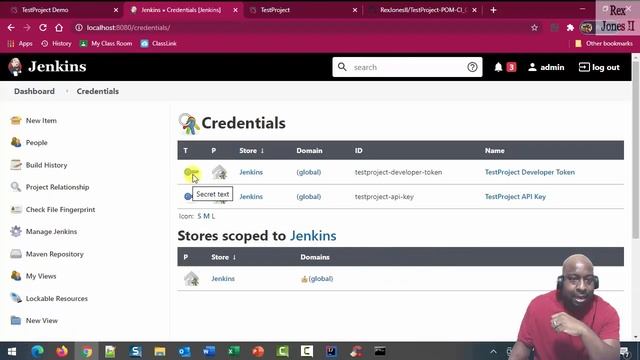The height and width of the screenshot is (360, 640).
Task: Click the Jenkins search field
Action: 407,67
